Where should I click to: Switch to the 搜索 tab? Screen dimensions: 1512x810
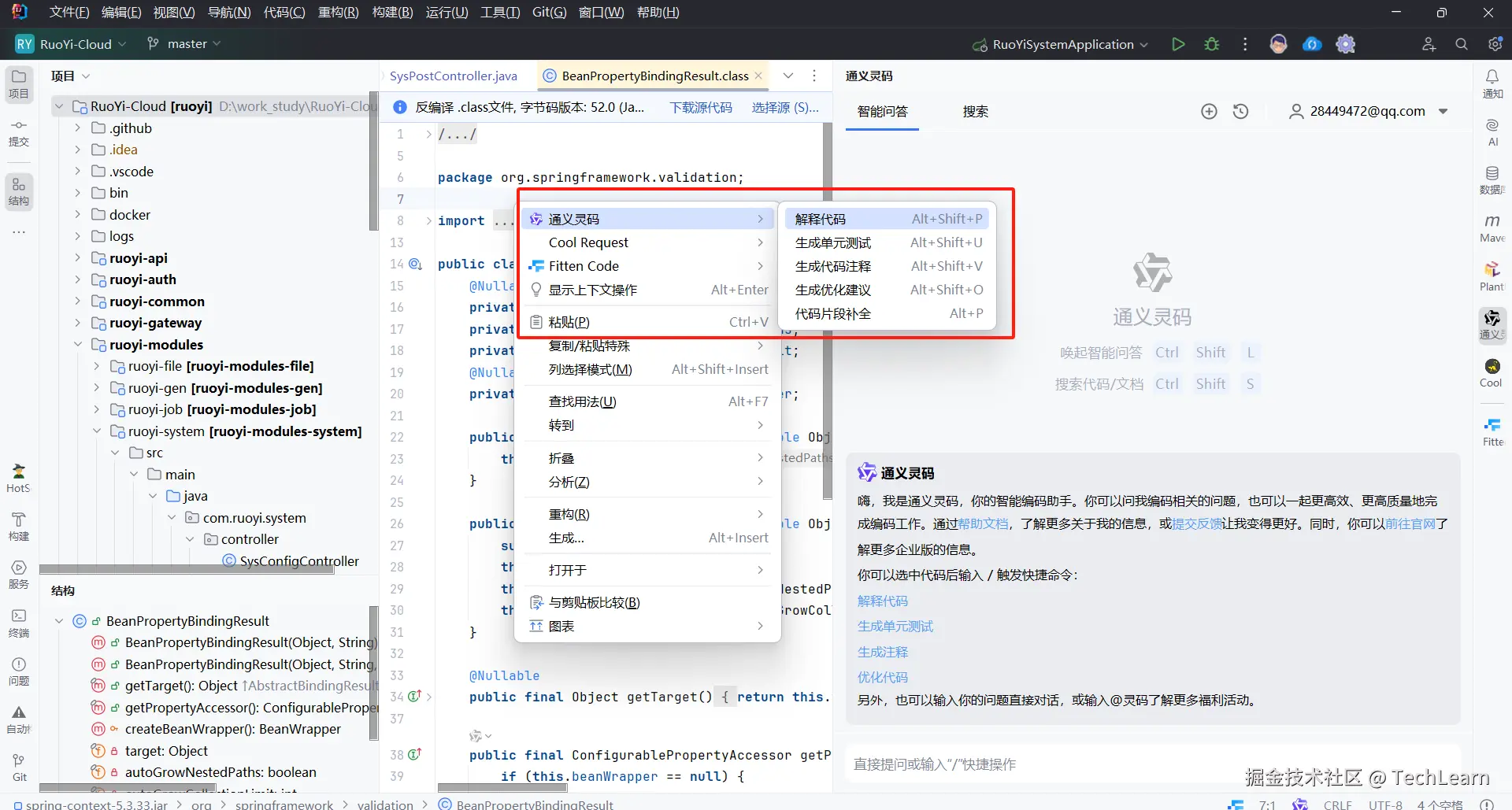(x=976, y=112)
